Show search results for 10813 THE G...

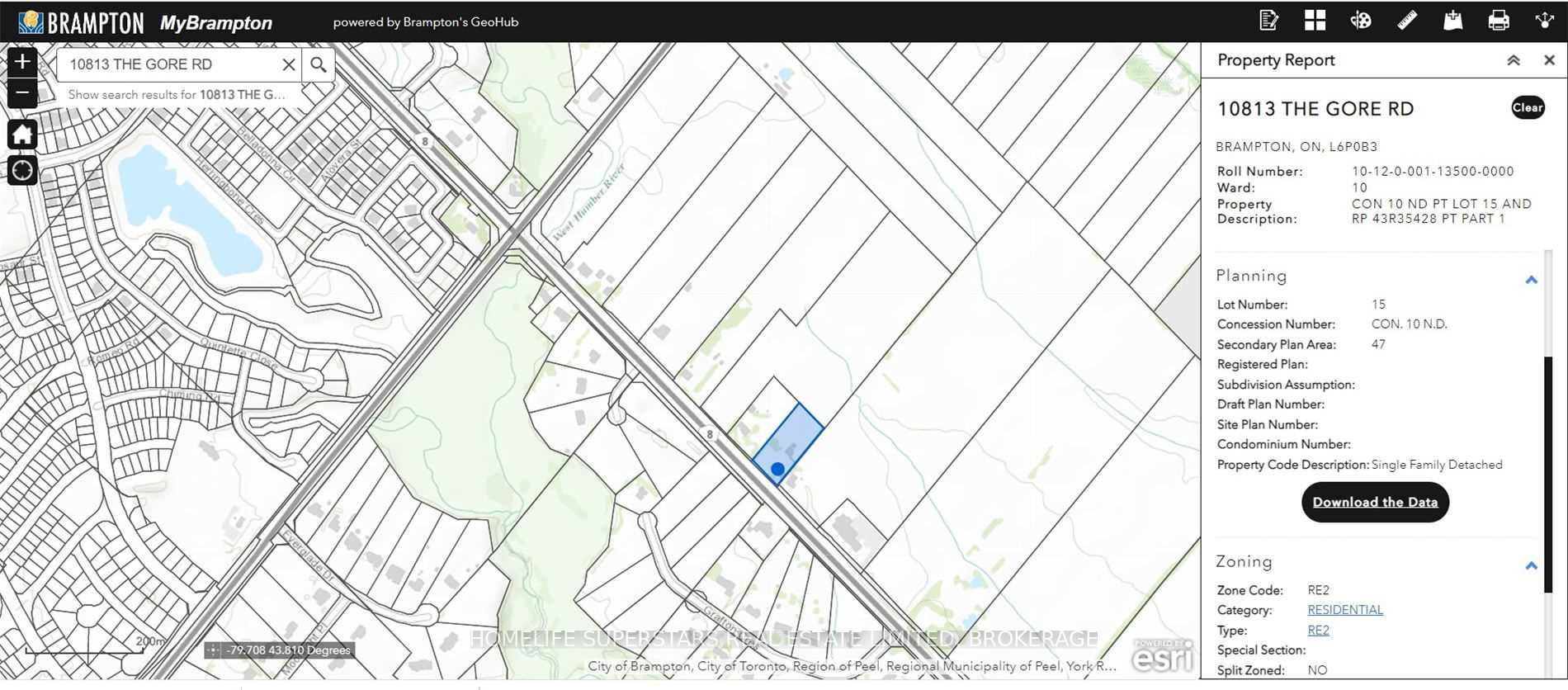tap(177, 95)
